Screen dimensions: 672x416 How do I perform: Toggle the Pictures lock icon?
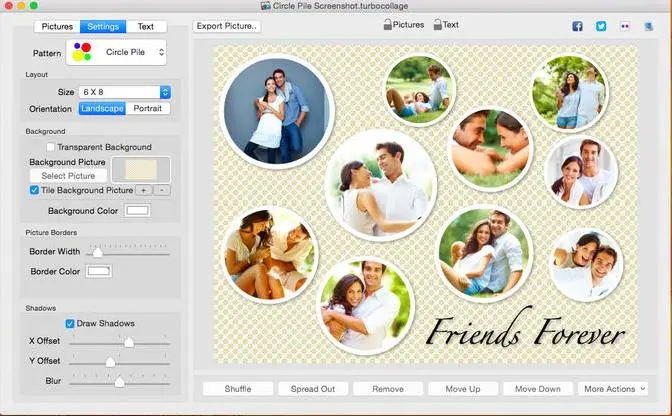388,25
